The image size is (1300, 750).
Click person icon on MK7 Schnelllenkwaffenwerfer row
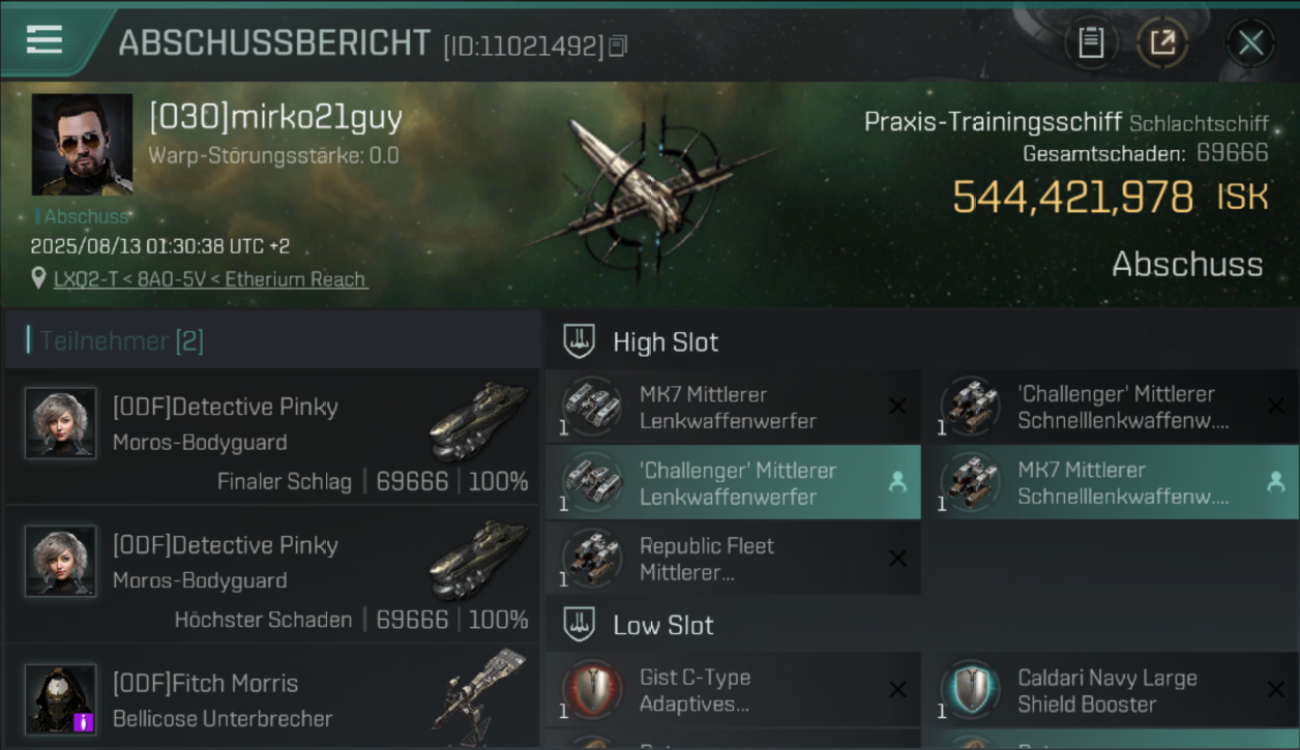coord(1275,483)
